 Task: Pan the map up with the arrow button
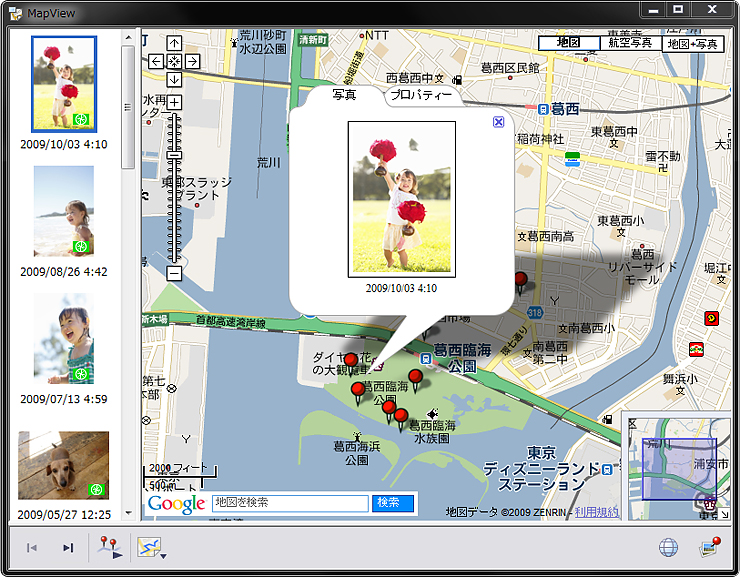pyautogui.click(x=174, y=43)
